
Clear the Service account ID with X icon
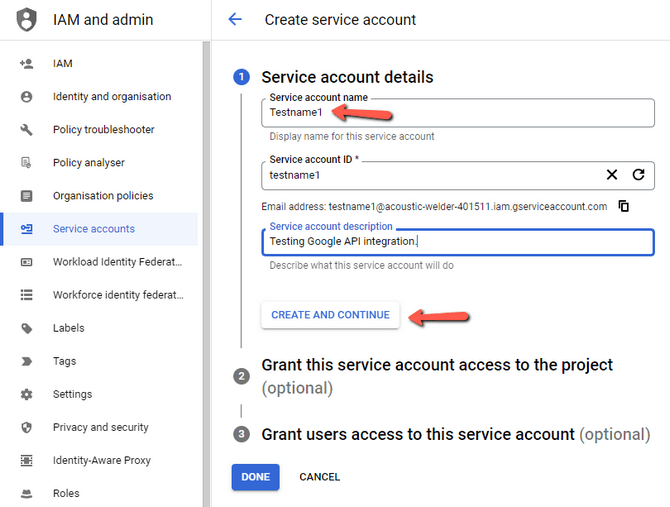[x=612, y=174]
